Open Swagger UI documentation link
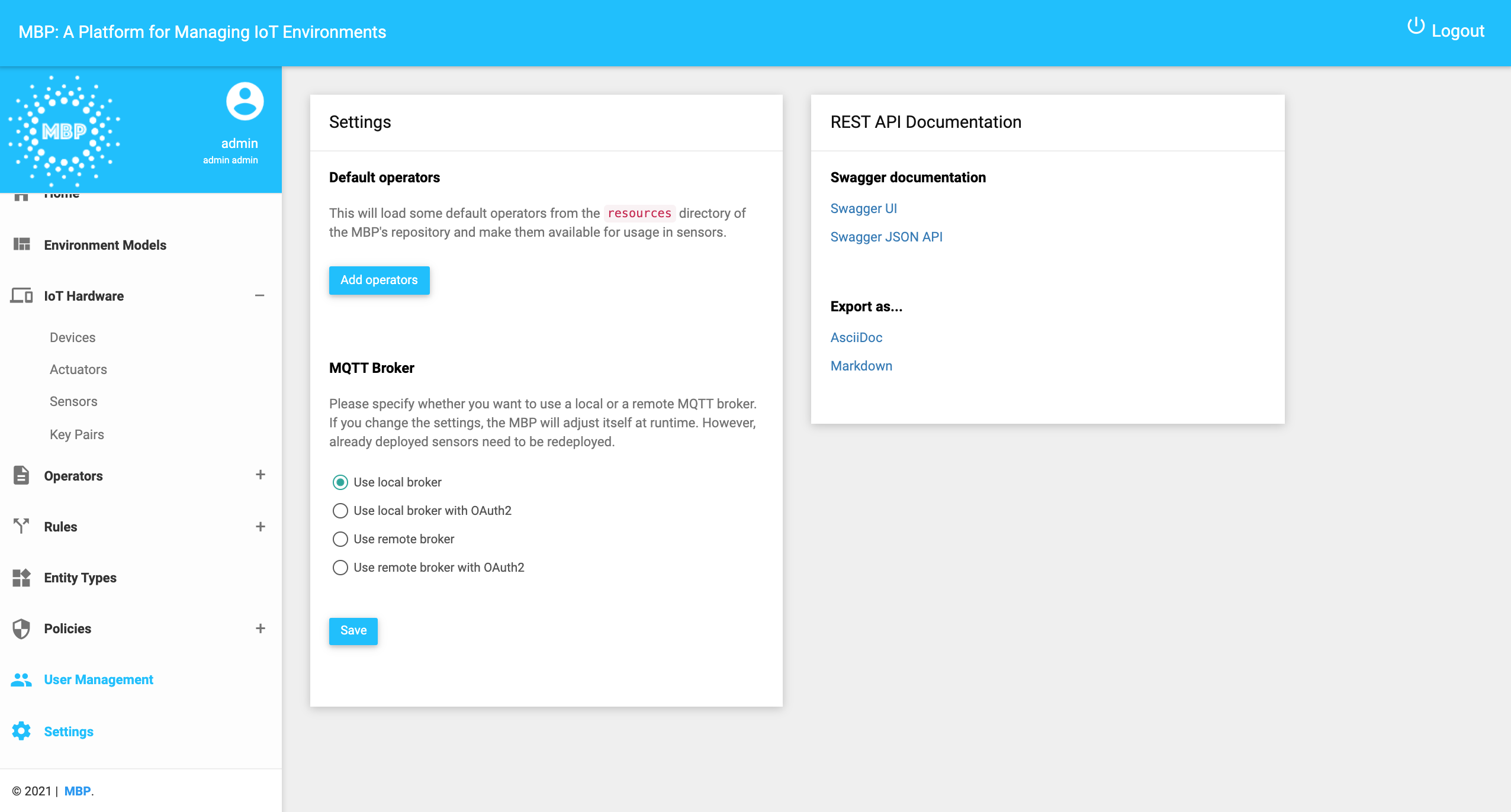Image resolution: width=1511 pixels, height=812 pixels. (x=863, y=208)
